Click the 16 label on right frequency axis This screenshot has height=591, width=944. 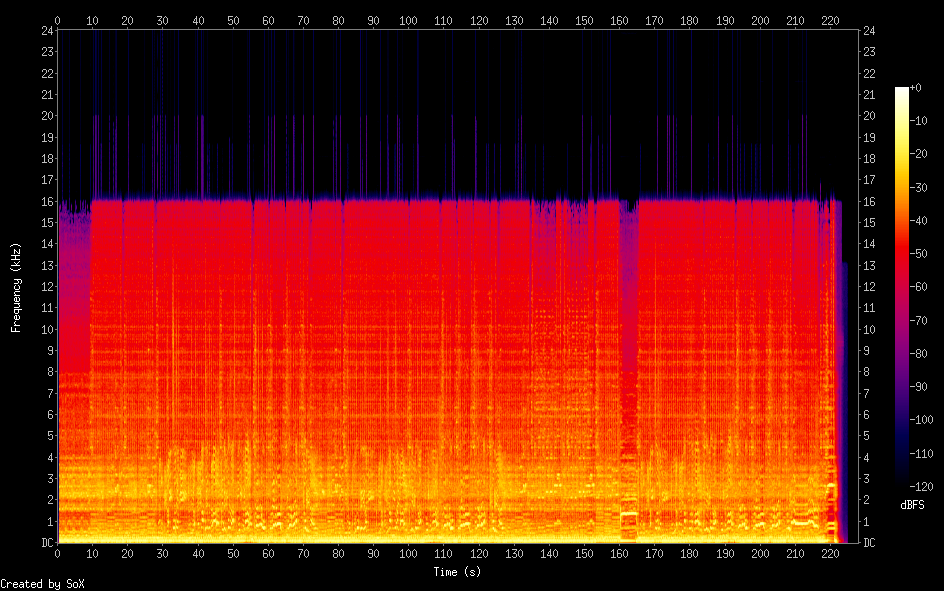click(x=869, y=201)
